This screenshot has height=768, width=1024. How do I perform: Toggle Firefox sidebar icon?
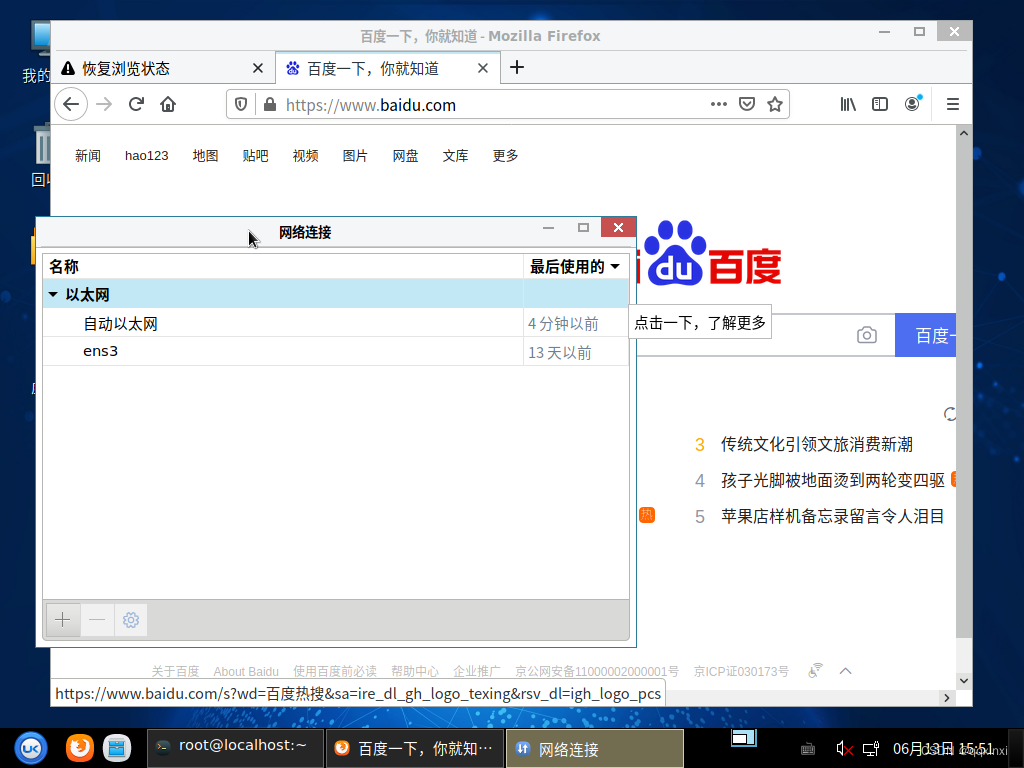pos(880,104)
